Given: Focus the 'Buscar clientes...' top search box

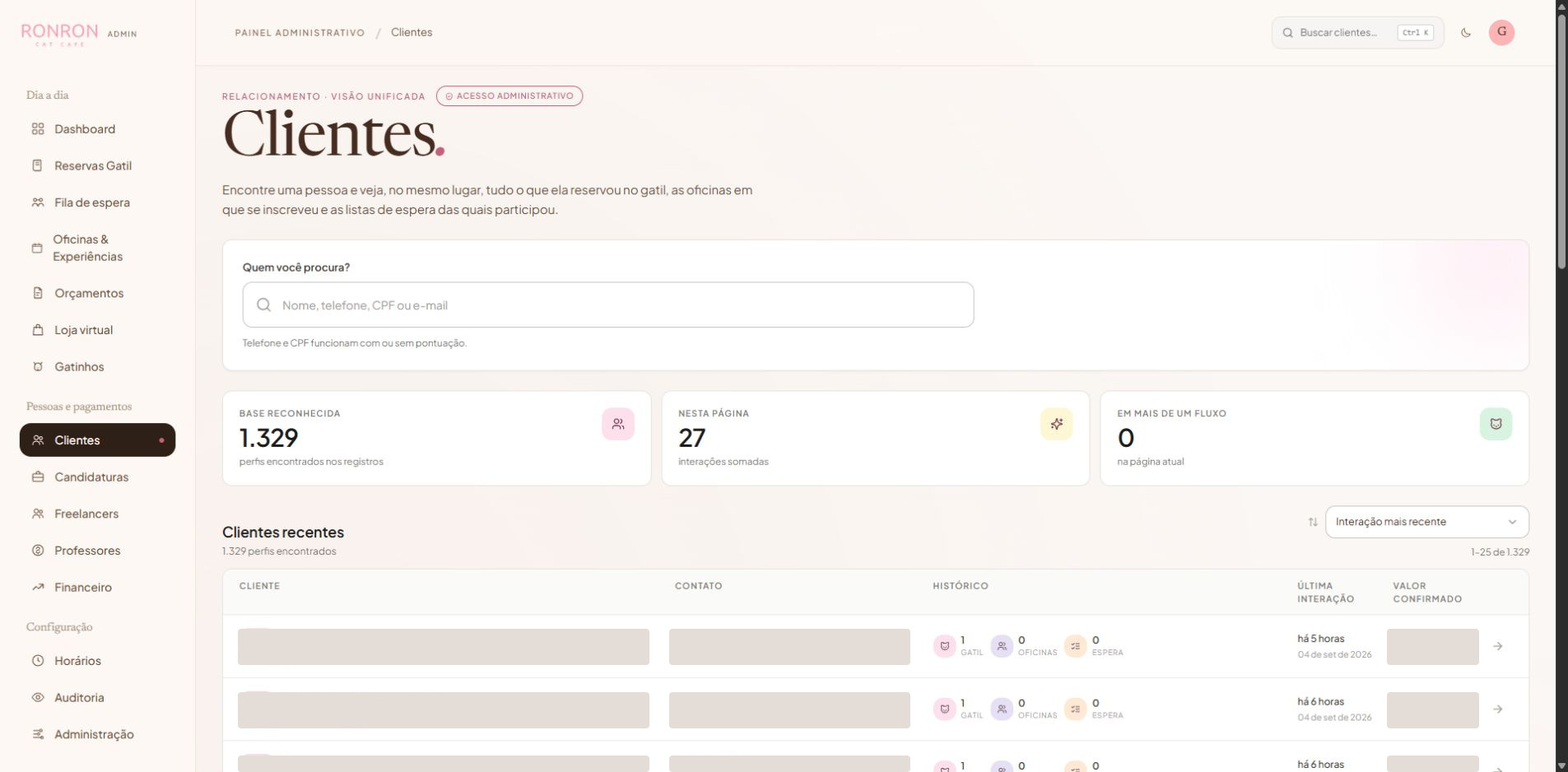Looking at the screenshot, I should (x=1357, y=33).
